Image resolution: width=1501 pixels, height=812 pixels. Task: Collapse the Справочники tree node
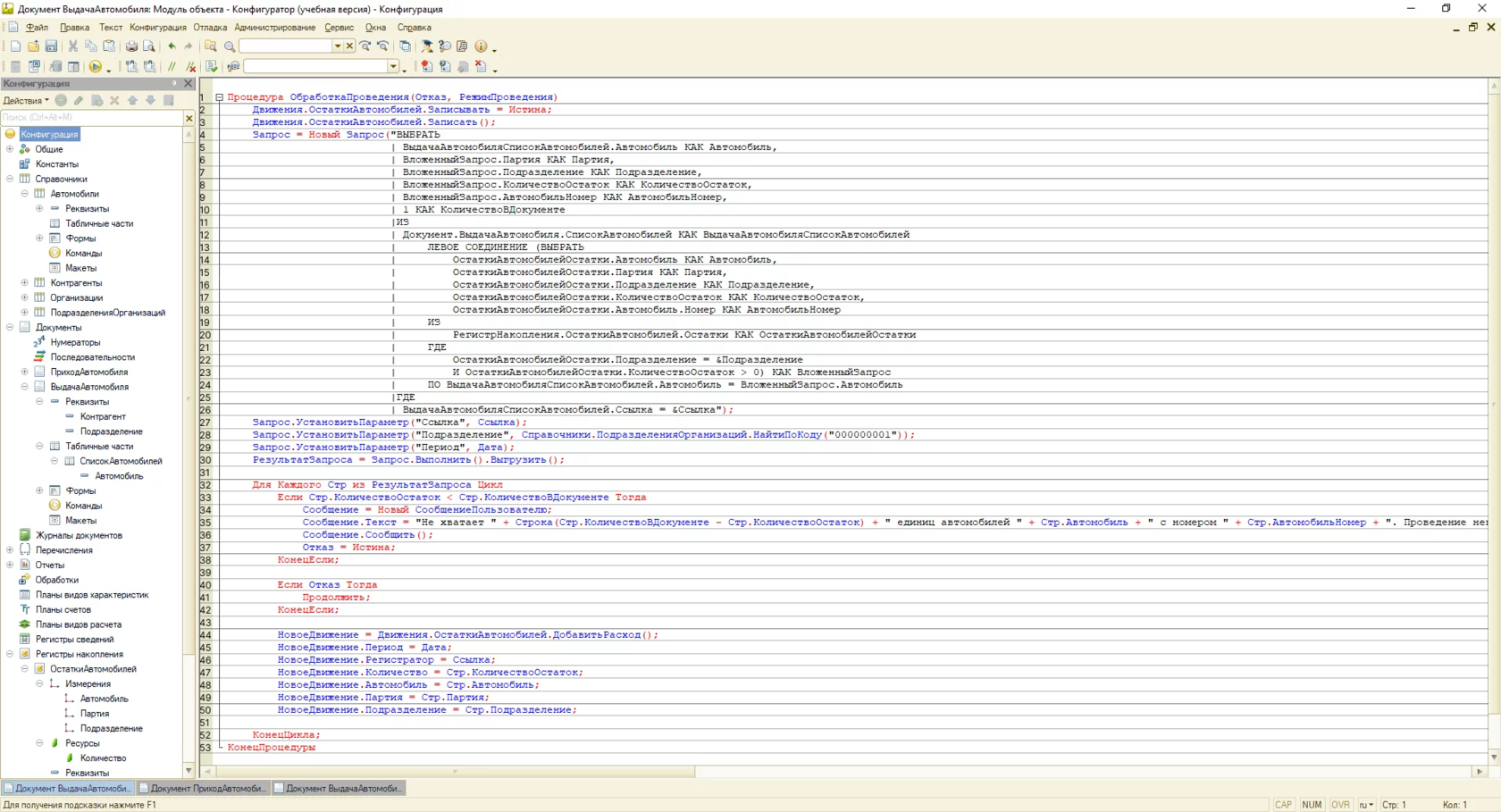(x=10, y=179)
